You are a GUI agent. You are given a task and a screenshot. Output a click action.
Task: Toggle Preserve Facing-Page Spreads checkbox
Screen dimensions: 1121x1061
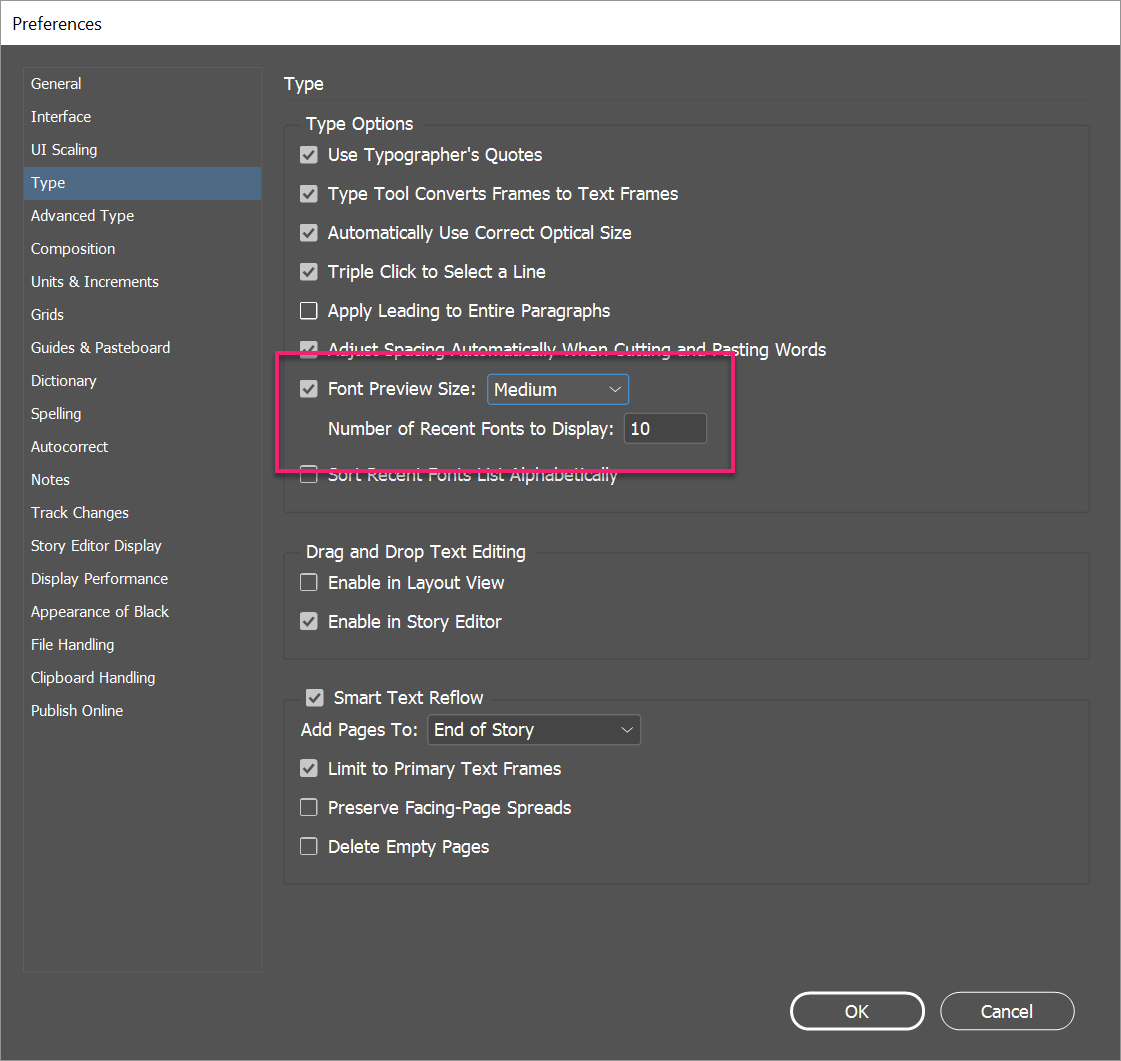coord(309,808)
